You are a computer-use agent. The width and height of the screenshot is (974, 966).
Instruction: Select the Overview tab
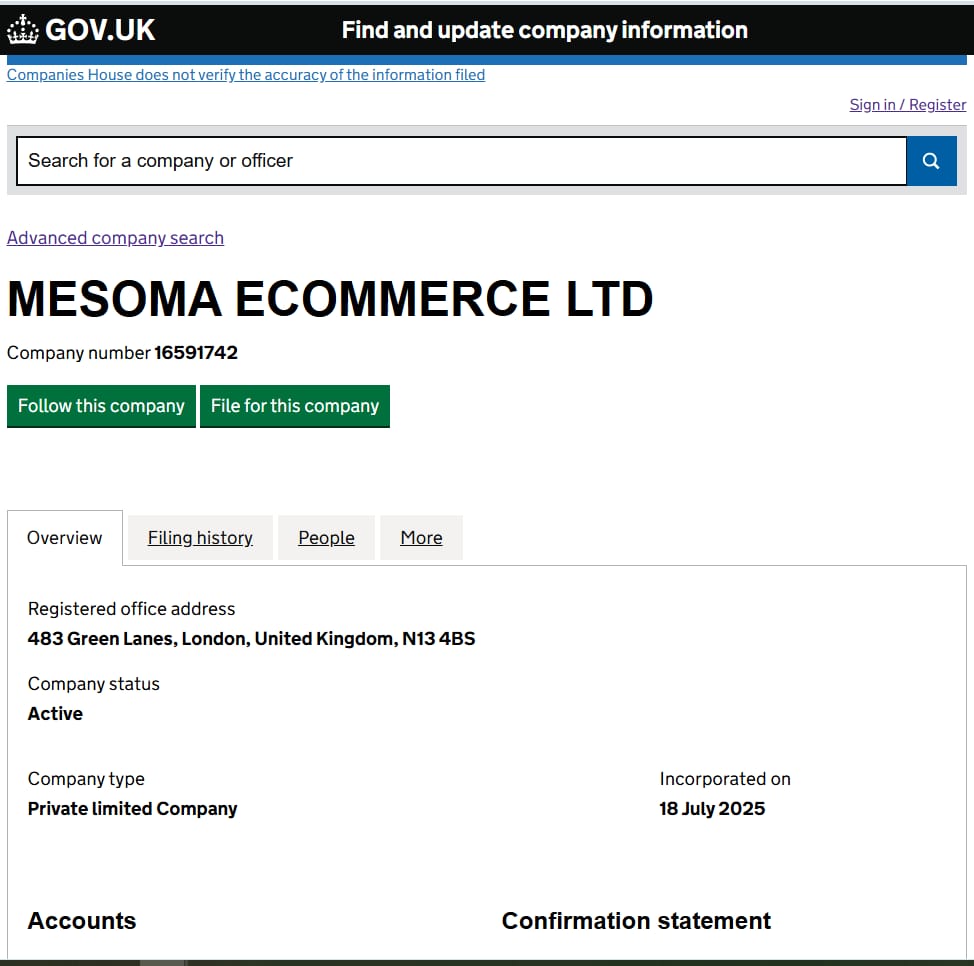(x=65, y=538)
